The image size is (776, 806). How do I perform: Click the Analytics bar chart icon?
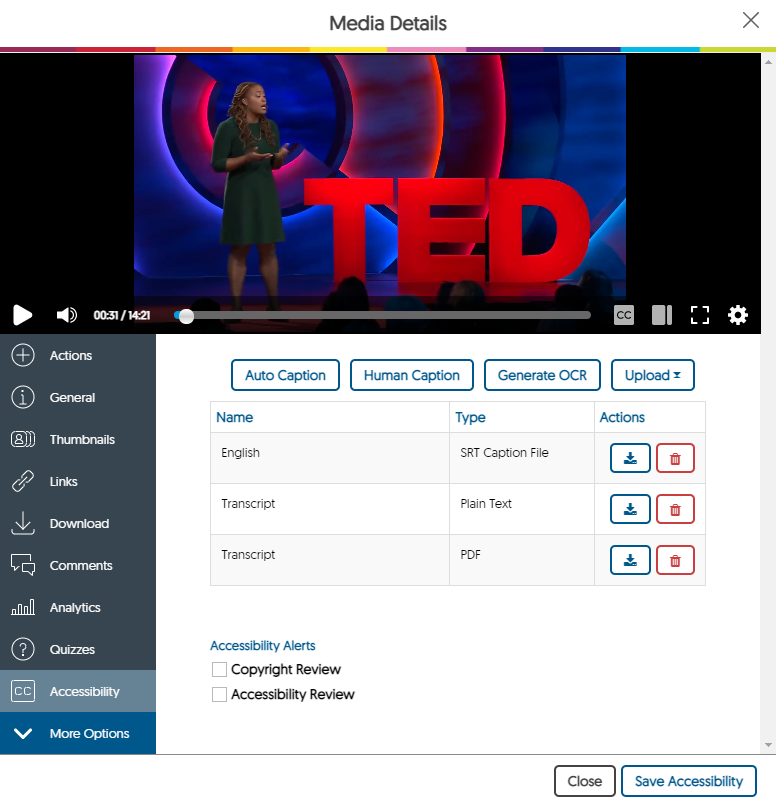click(x=23, y=607)
